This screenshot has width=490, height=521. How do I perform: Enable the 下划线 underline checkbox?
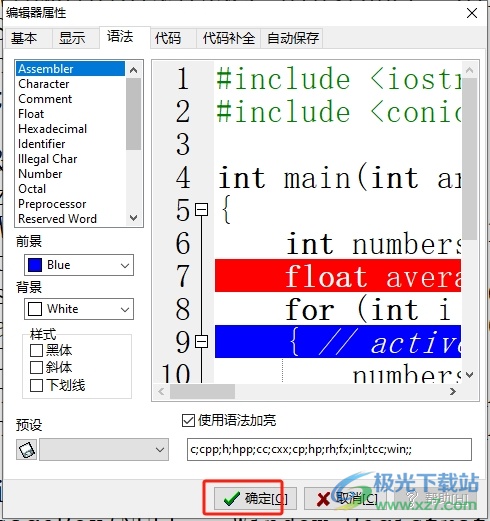(x=36, y=385)
